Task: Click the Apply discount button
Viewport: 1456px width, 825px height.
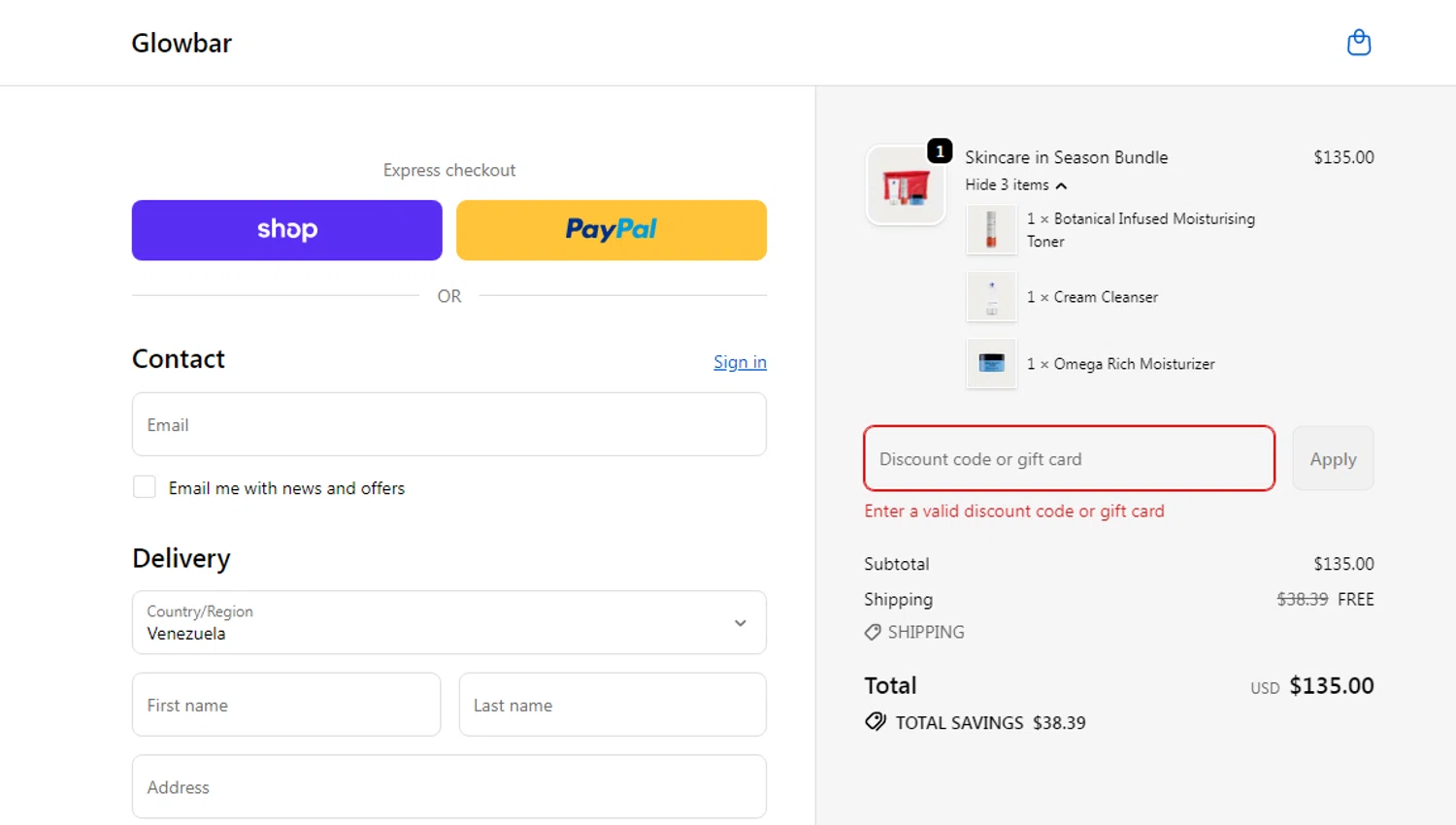Action: [x=1333, y=458]
